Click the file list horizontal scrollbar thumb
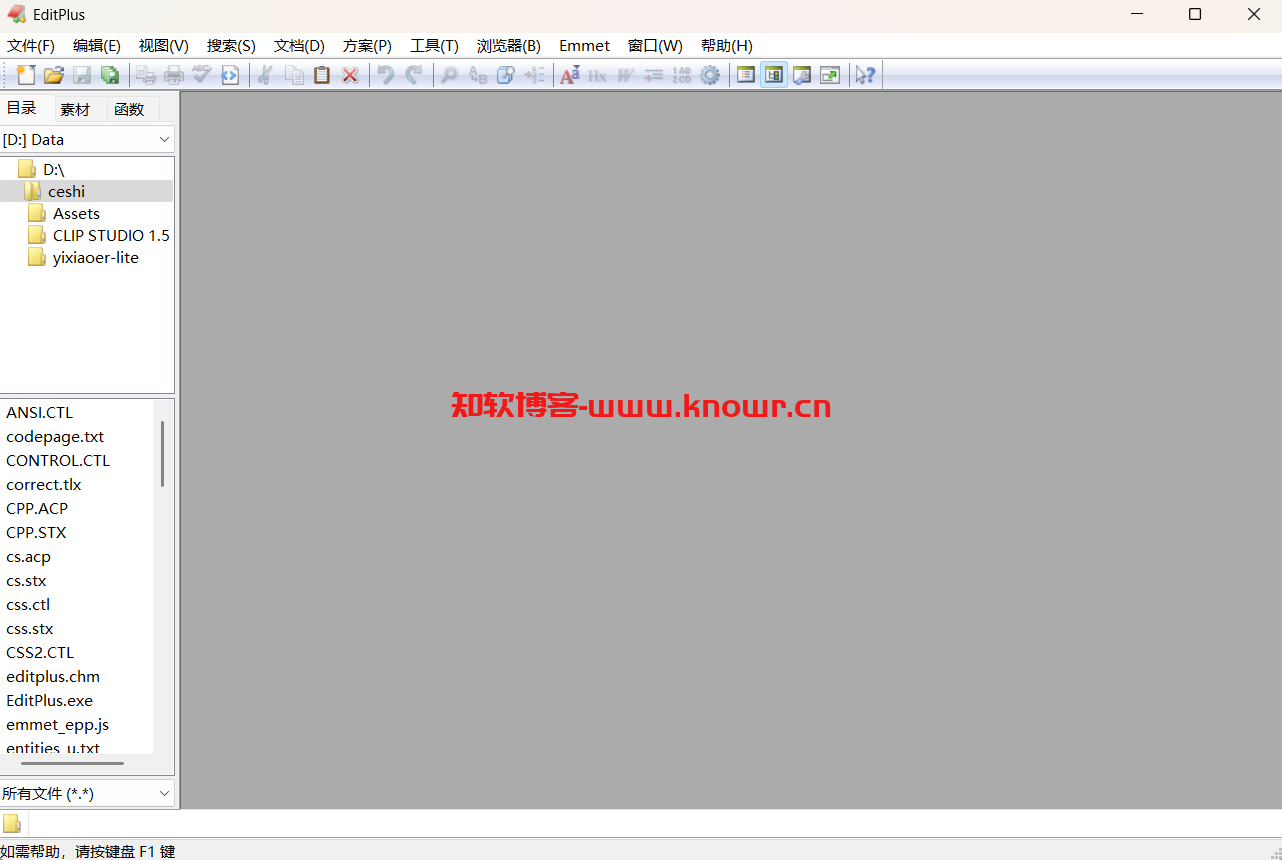This screenshot has height=860, width=1282. (x=72, y=763)
